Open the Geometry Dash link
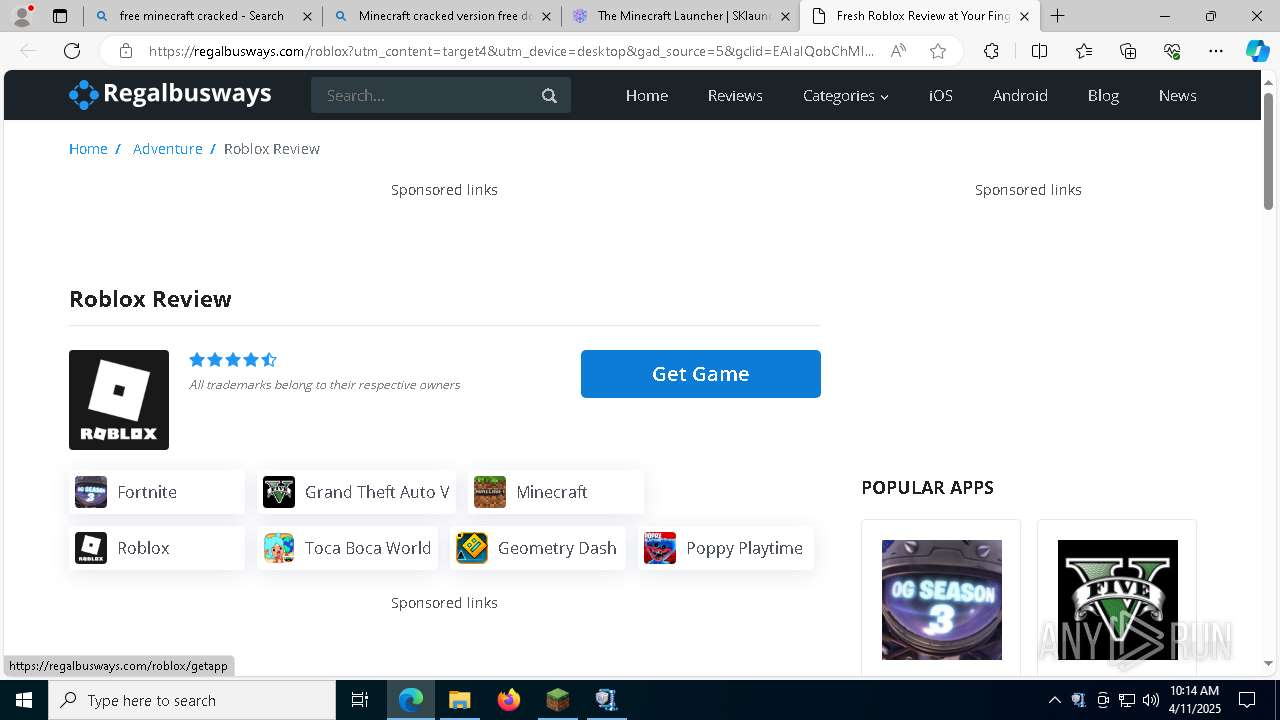1280x720 pixels. tap(538, 548)
